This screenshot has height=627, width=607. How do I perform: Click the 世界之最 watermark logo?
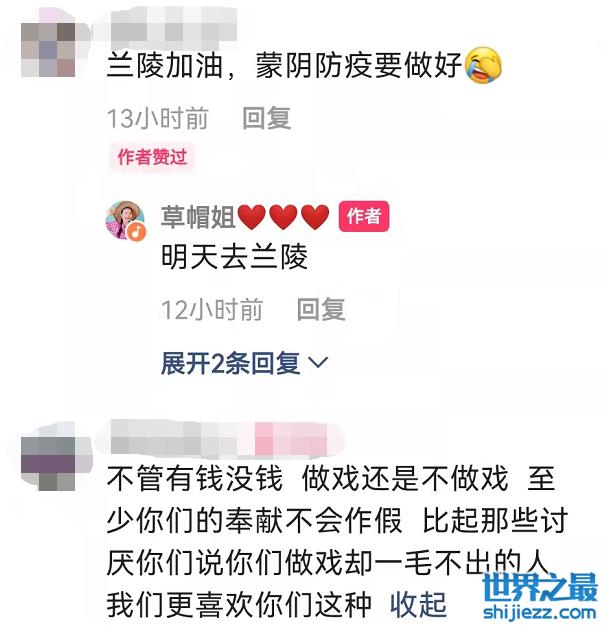pos(540,596)
